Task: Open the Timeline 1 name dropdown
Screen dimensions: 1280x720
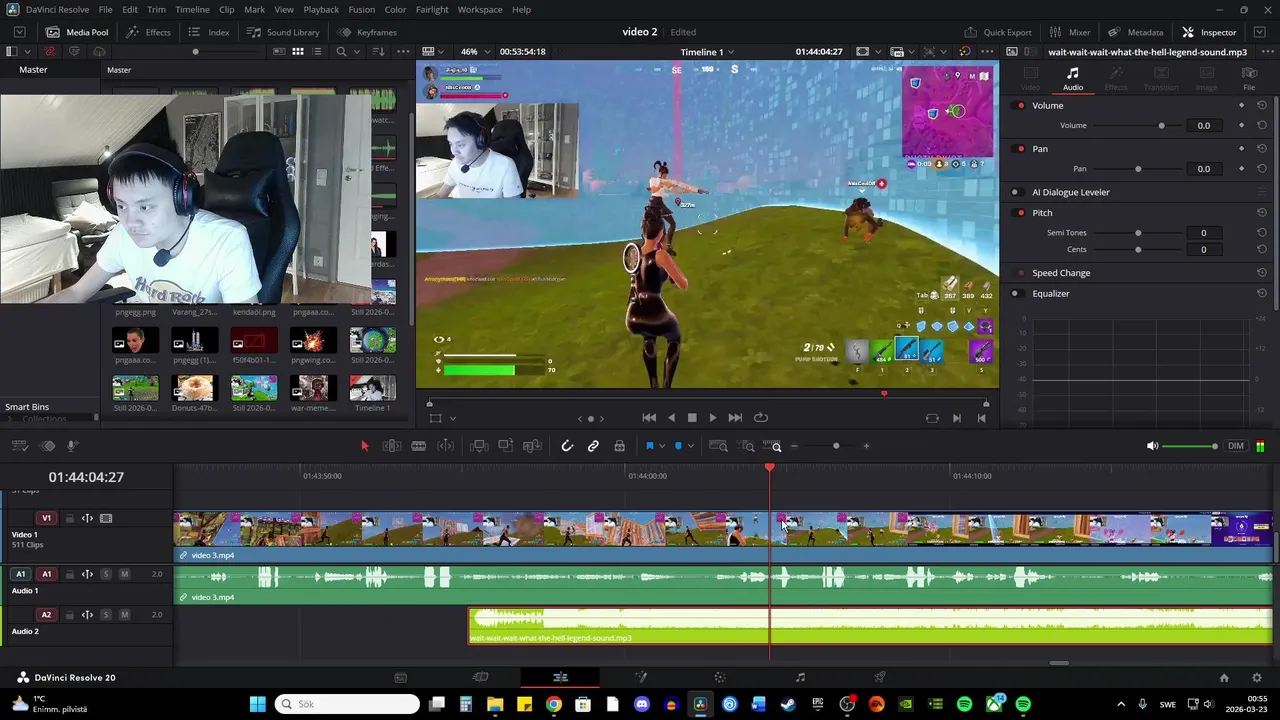Action: click(708, 51)
